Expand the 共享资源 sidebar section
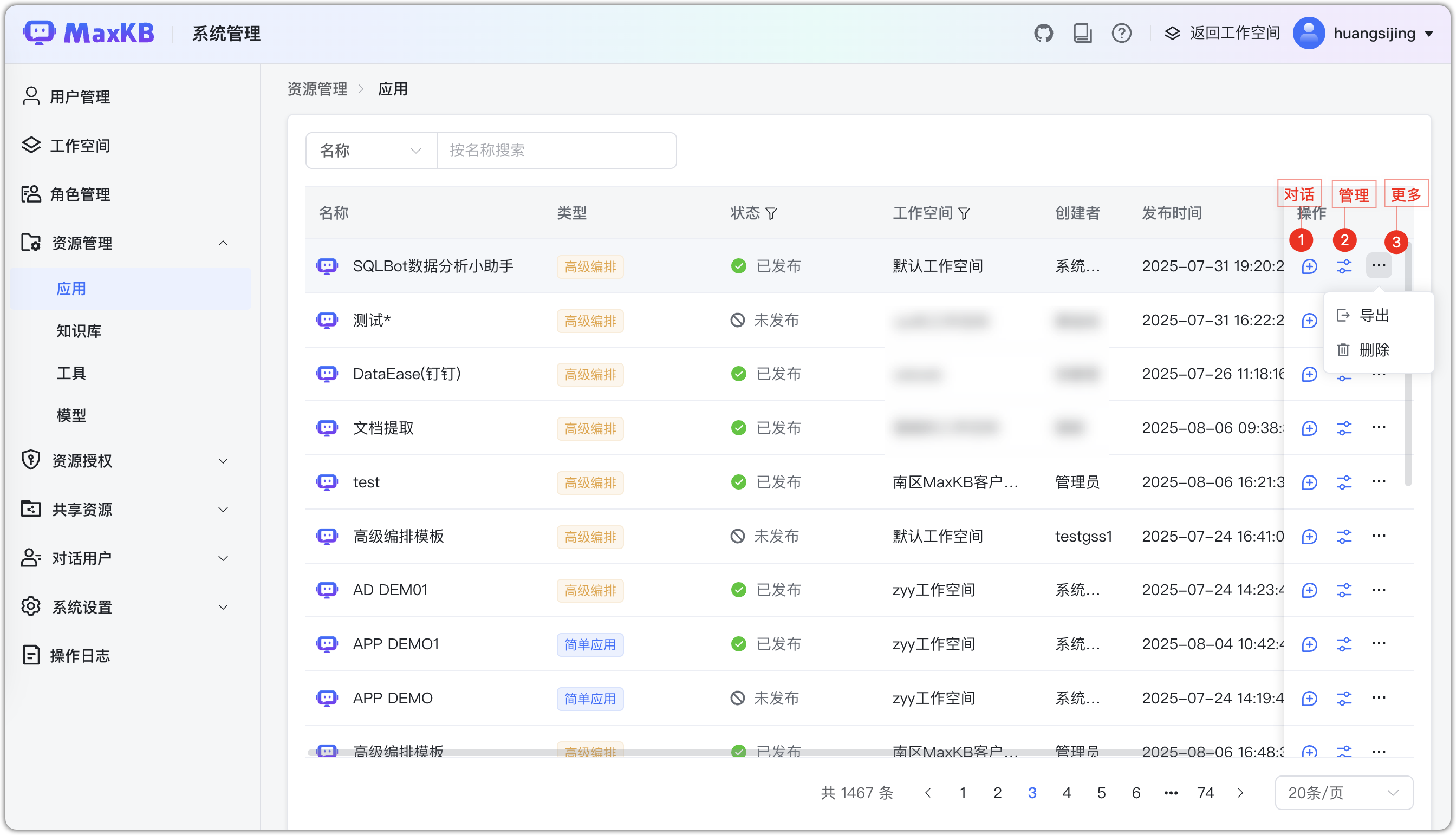1456x835 pixels. (x=223, y=509)
